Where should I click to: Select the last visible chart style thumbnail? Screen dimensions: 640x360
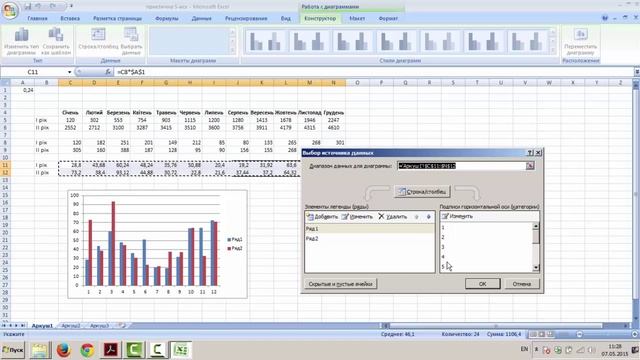(528, 41)
